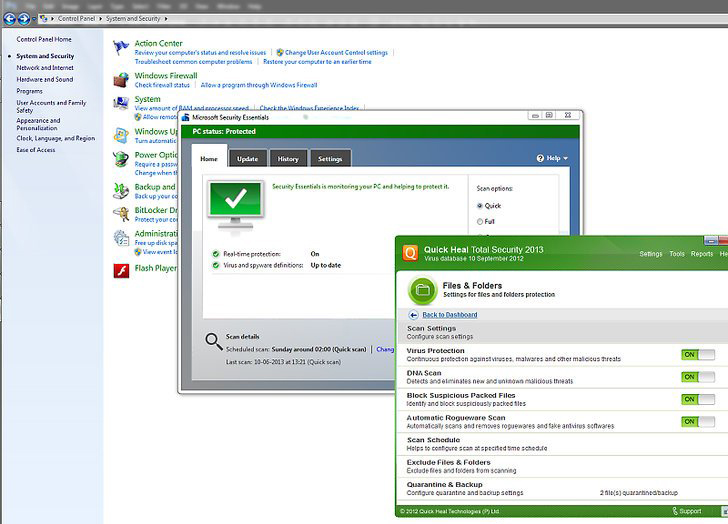Screen dimensions: 728x524
Task: Click the System computer icon
Action: (121, 103)
